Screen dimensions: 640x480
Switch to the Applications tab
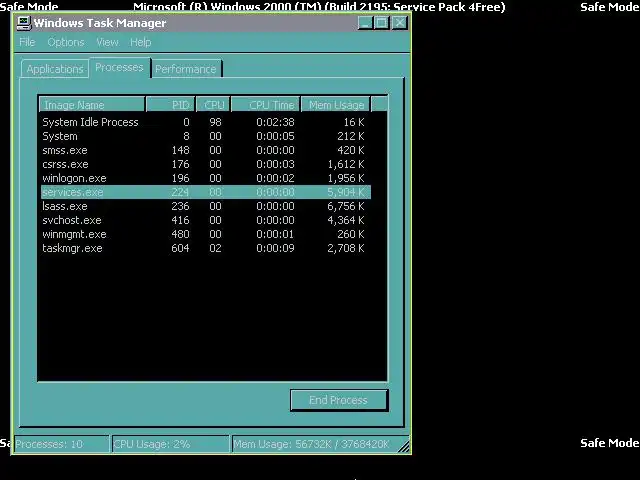tap(55, 69)
